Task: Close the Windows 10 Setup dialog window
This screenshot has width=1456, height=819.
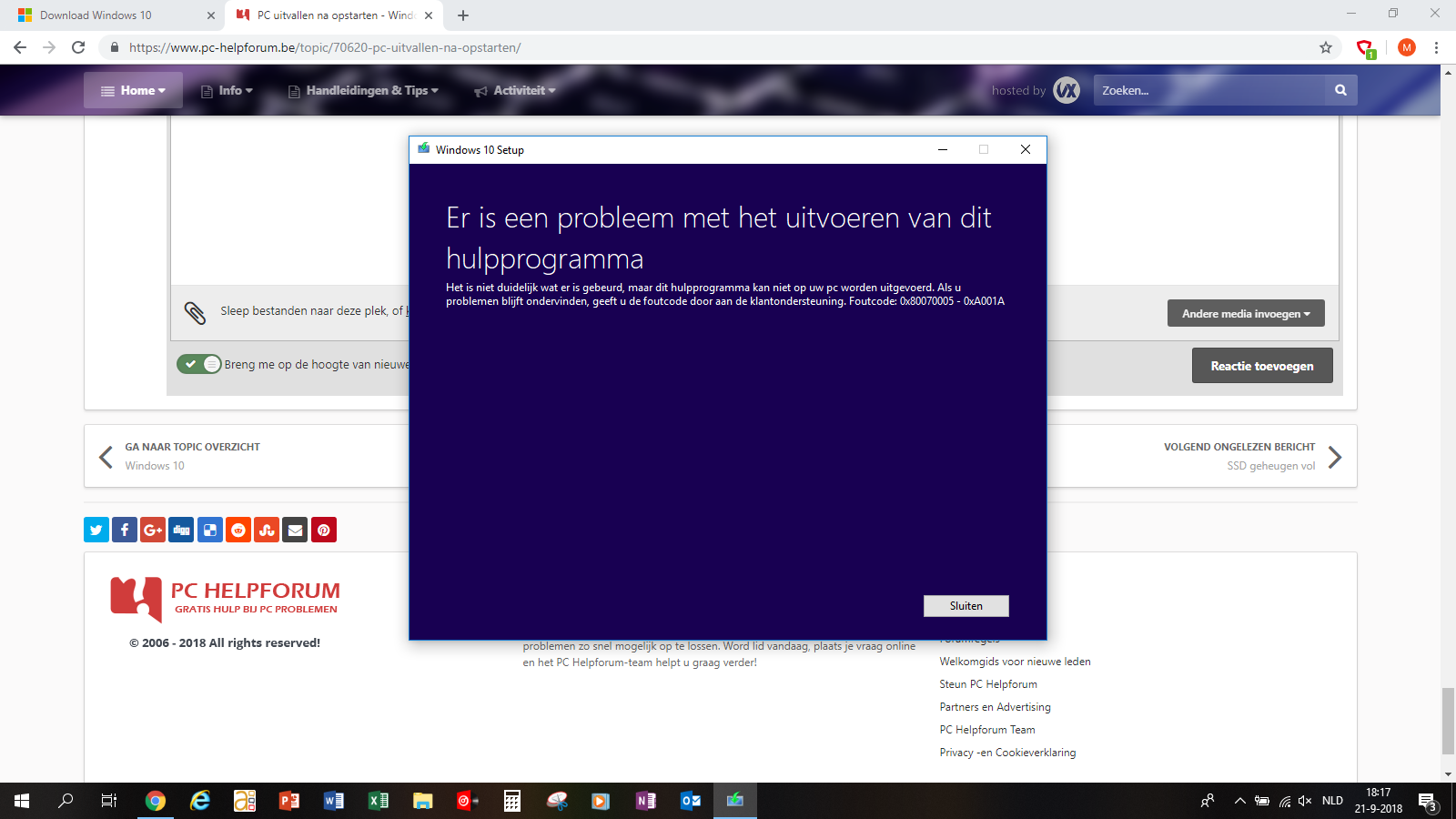Action: click(1026, 149)
